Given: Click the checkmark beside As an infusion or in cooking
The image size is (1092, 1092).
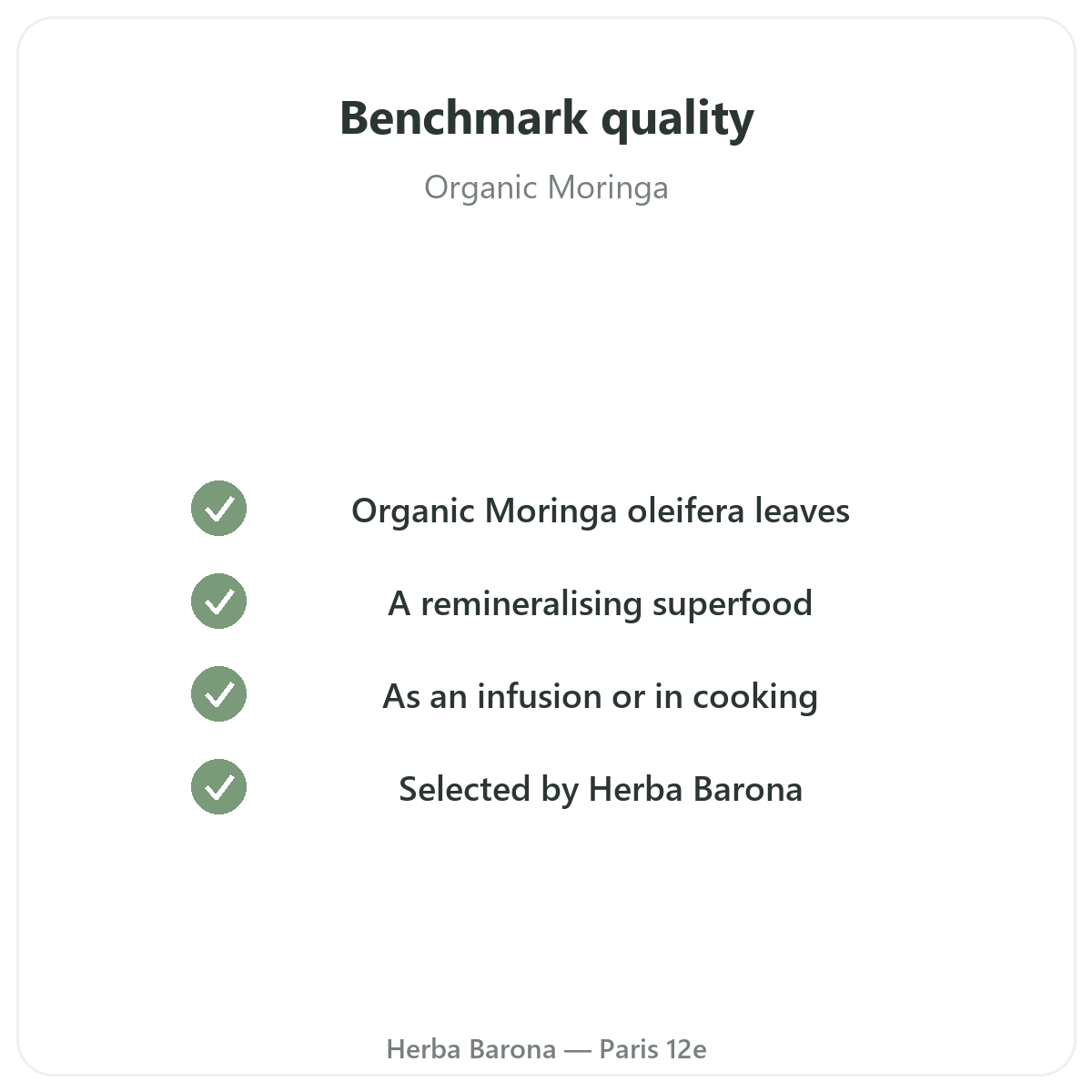Looking at the screenshot, I should 218,694.
